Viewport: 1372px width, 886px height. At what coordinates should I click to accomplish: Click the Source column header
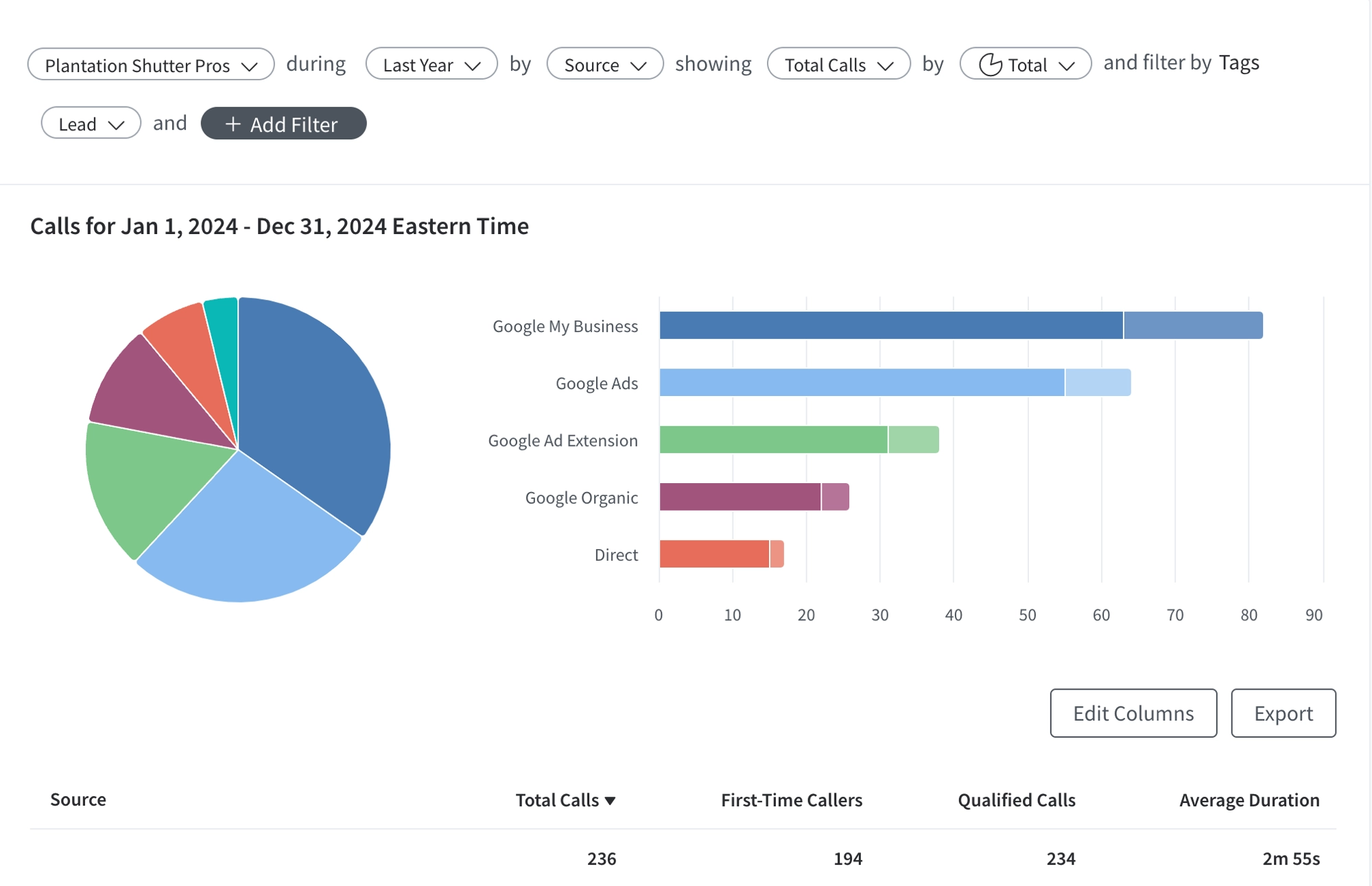[78, 800]
